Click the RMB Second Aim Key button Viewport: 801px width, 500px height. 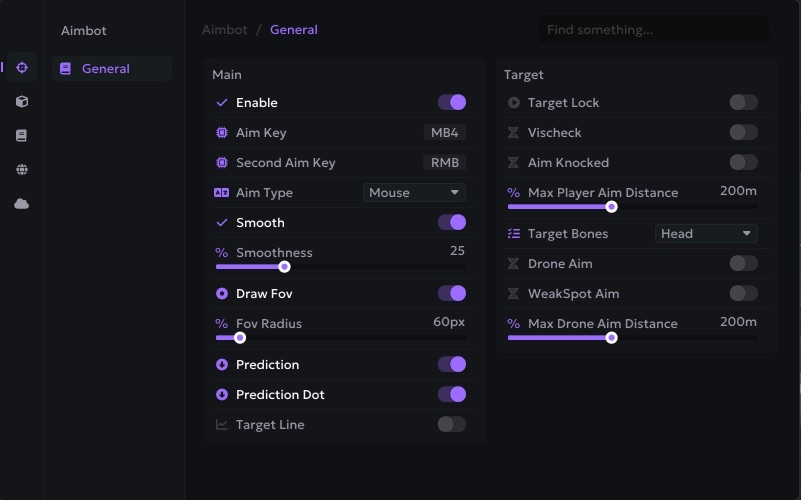pyautogui.click(x=444, y=163)
